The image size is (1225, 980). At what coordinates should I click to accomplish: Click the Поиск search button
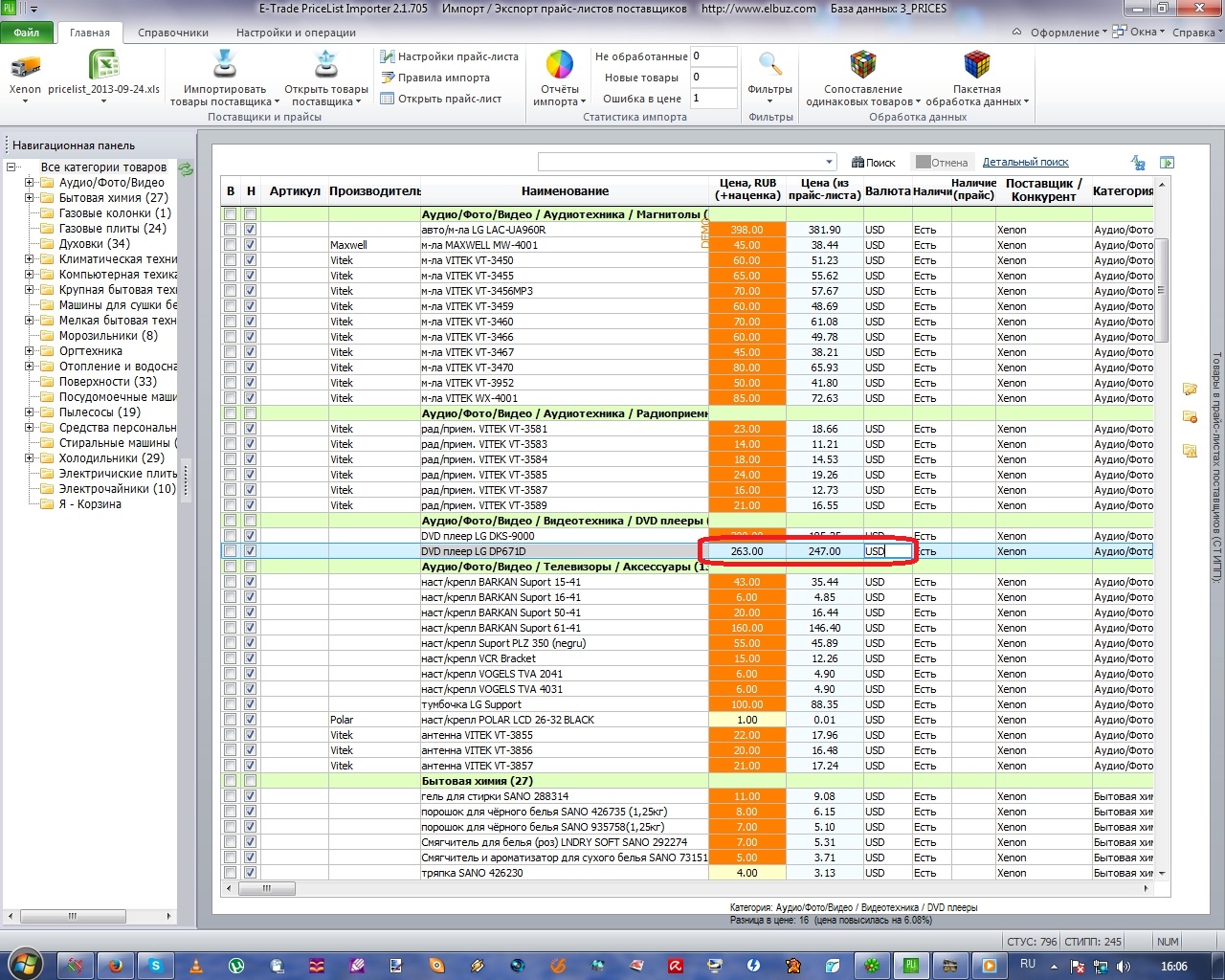pos(874,163)
